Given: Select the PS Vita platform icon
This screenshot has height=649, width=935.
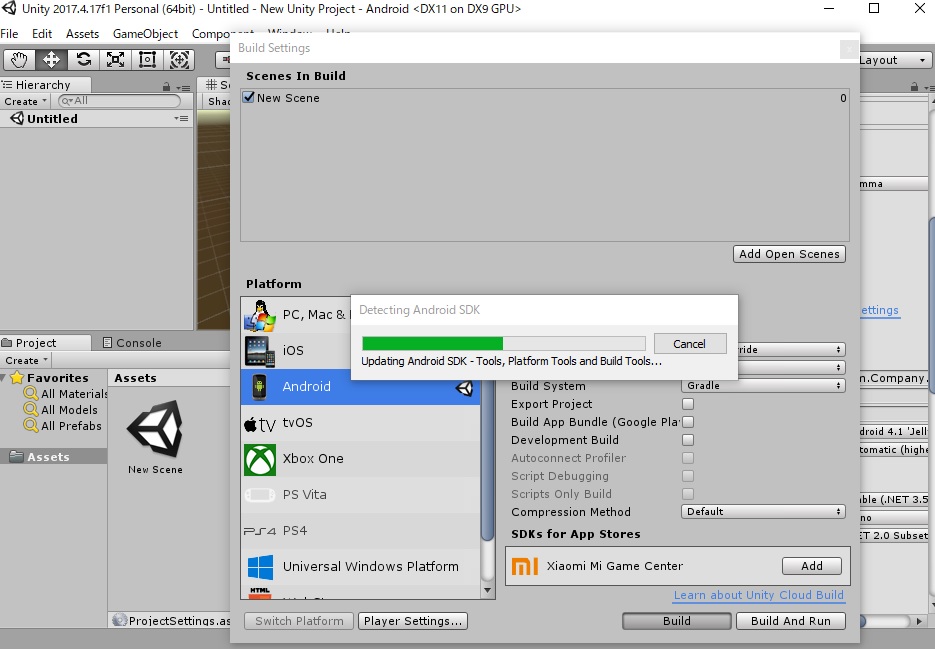Looking at the screenshot, I should [x=260, y=495].
